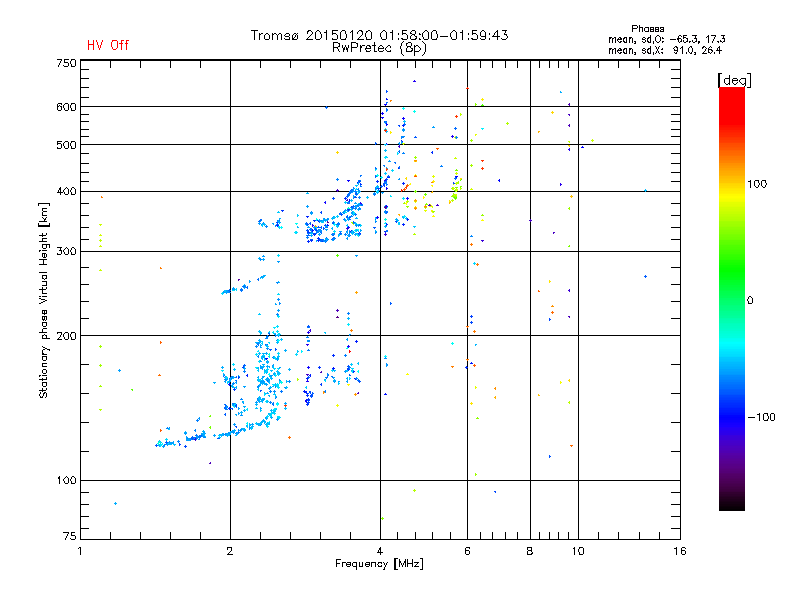Click the phase color bar
Image resolution: width=800 pixels, height=600 pixels.
(x=732, y=298)
